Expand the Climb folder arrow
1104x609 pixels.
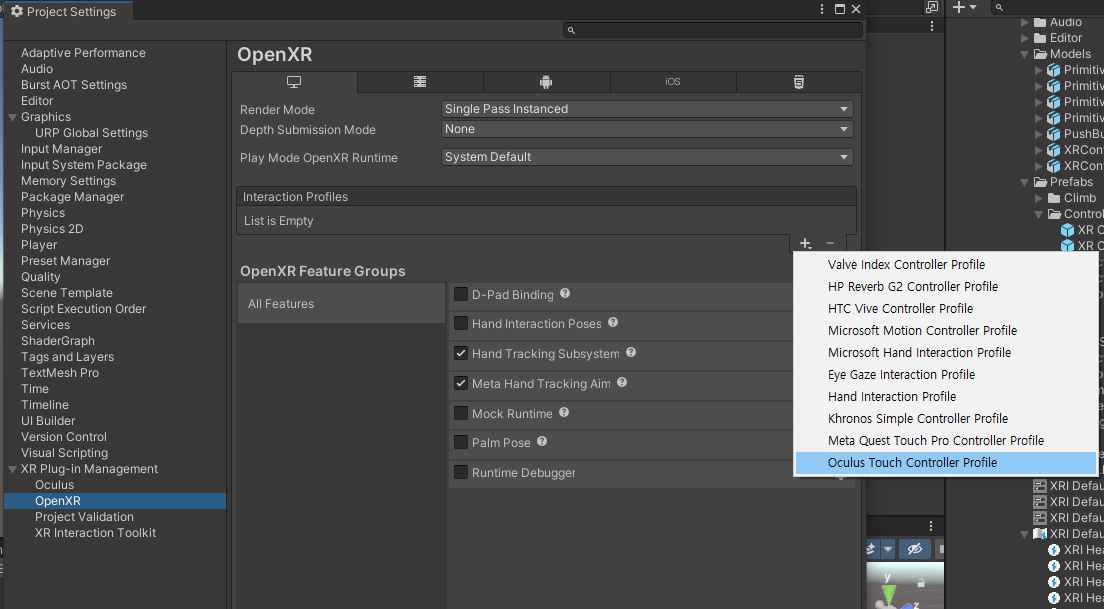click(x=1039, y=199)
